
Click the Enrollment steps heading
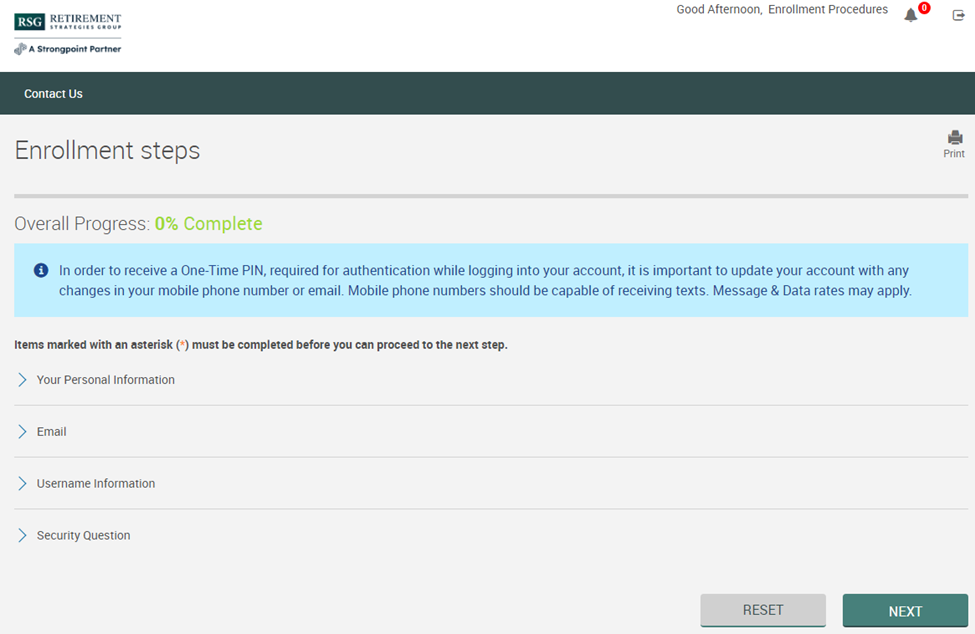pos(107,150)
